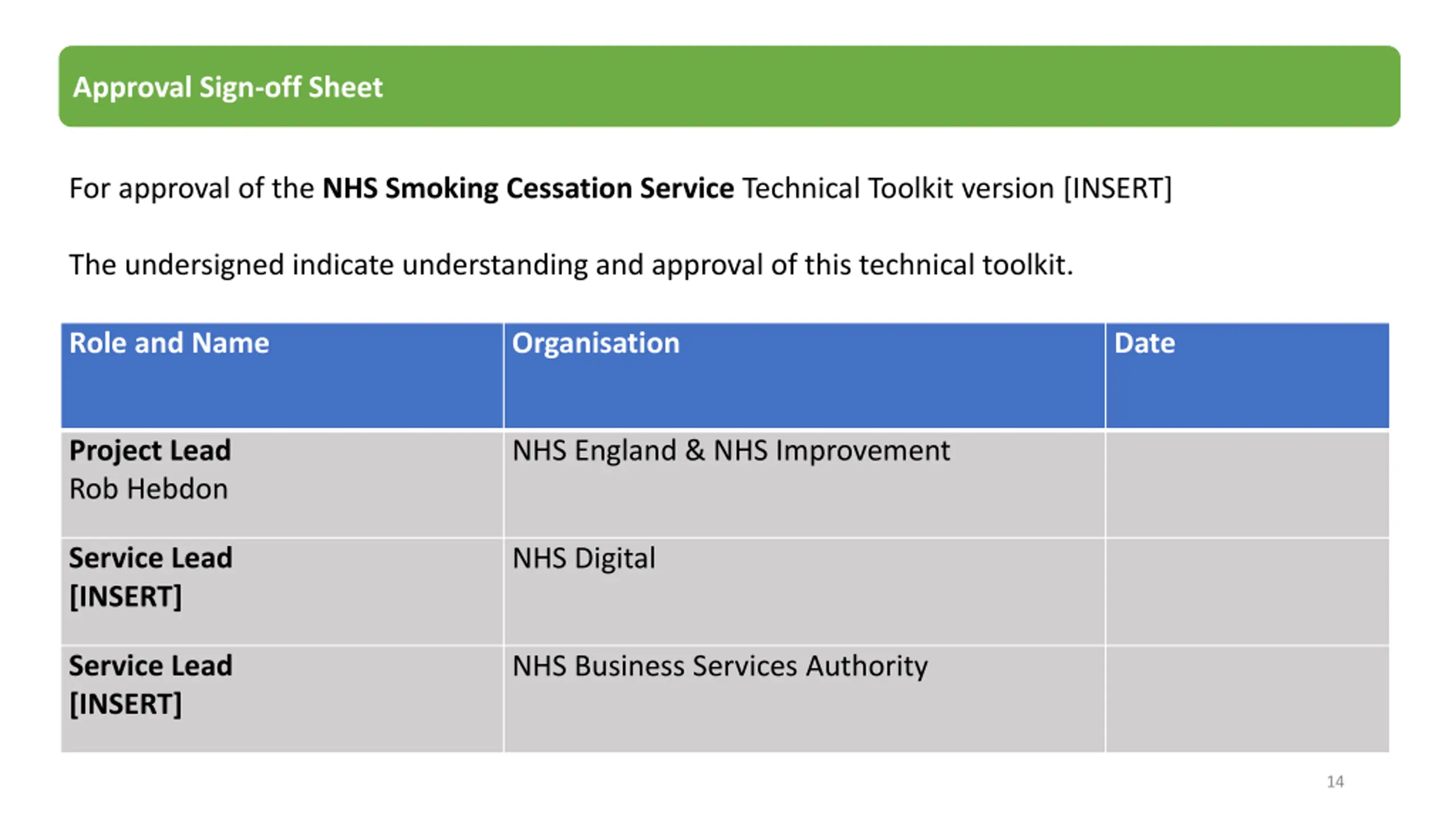Screen dimensions: 1456x819
Task: Select the Date column header
Action: (1247, 375)
